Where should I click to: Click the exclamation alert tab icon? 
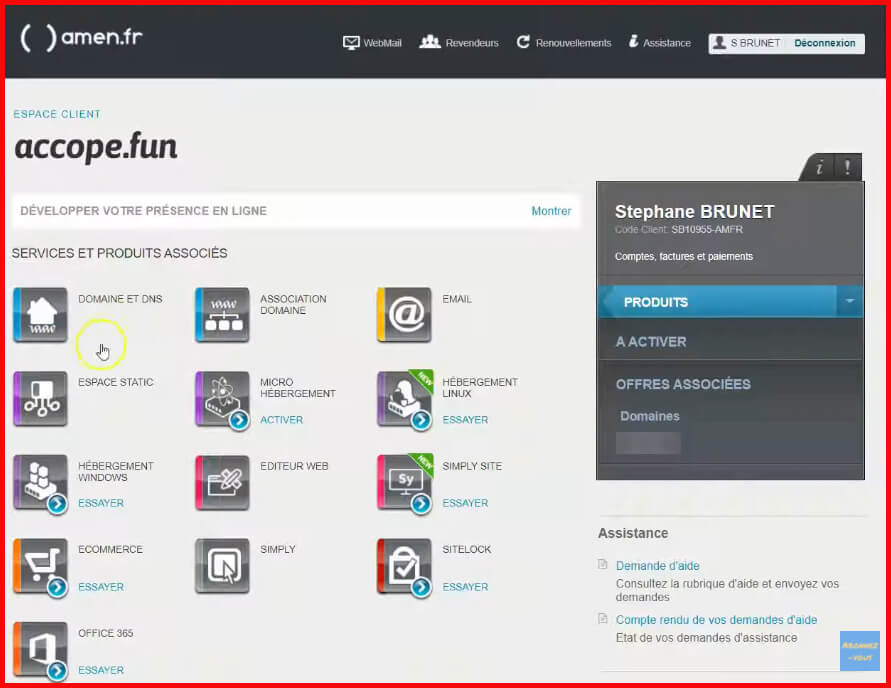click(847, 167)
